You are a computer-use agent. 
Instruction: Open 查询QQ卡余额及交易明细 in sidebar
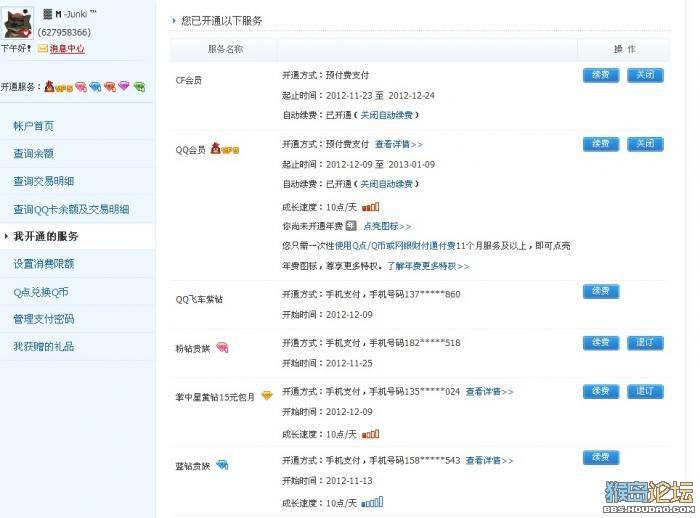[x=71, y=209]
